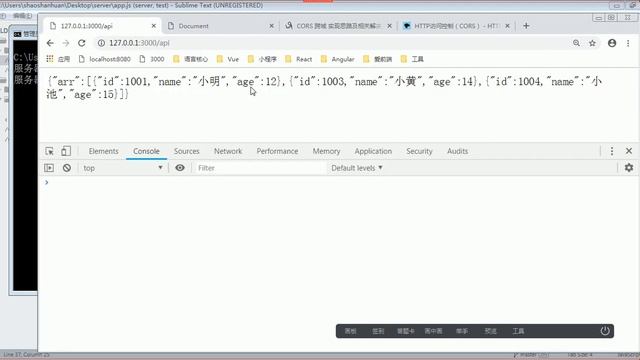Click the power icon on floating toolbar

click(605, 331)
